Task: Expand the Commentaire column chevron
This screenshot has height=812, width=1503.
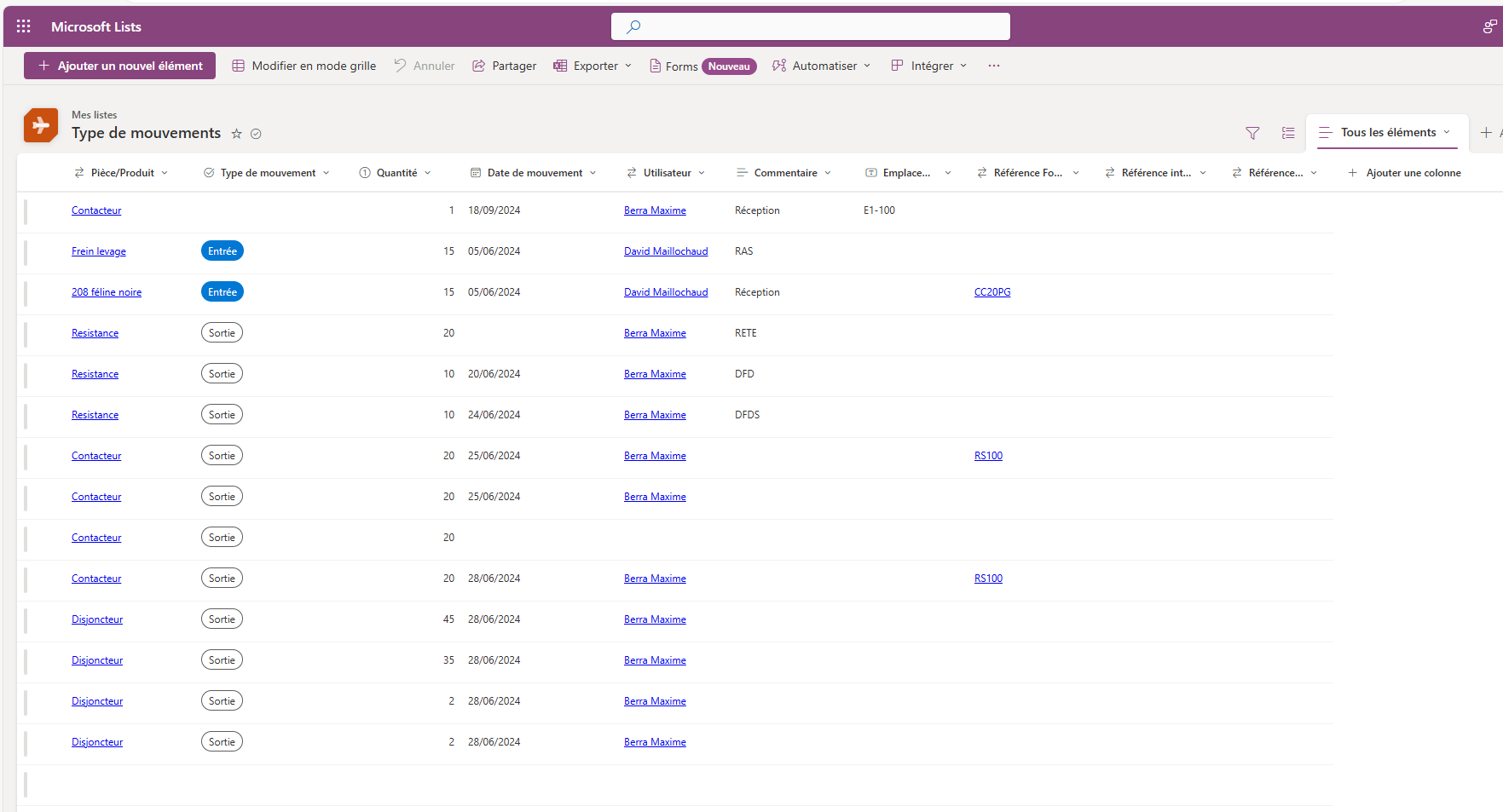Action: 828,173
